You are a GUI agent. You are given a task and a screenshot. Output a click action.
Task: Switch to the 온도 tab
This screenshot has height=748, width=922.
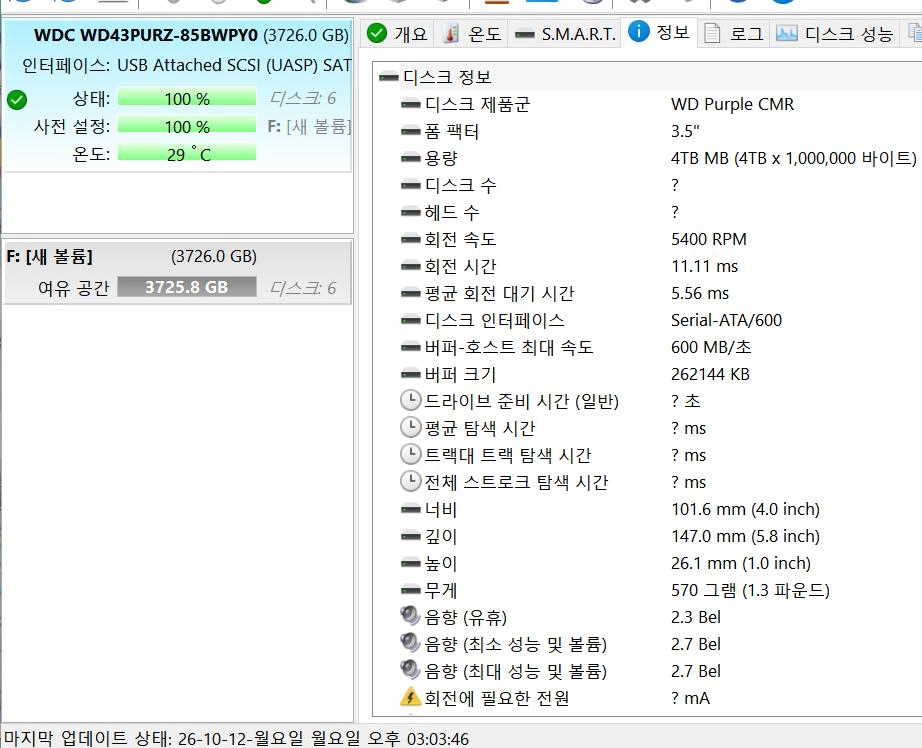pos(472,34)
